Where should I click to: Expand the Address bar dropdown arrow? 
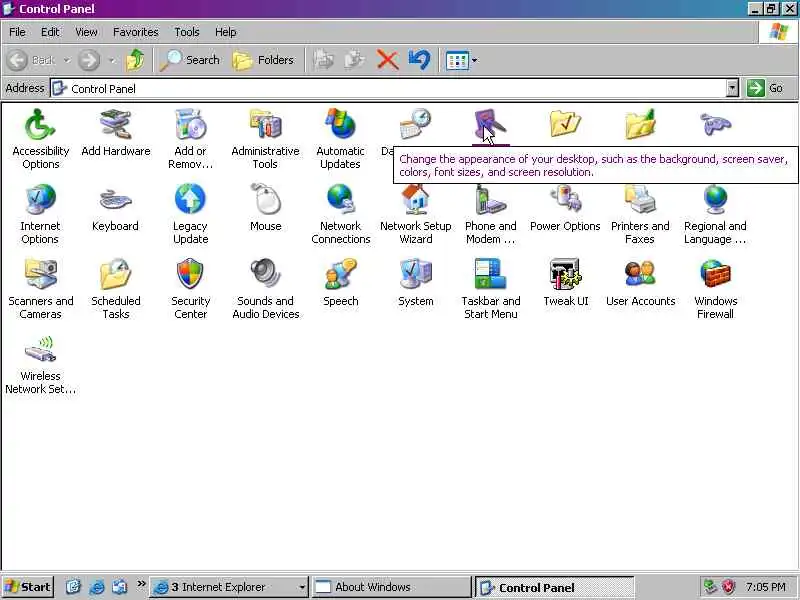732,88
